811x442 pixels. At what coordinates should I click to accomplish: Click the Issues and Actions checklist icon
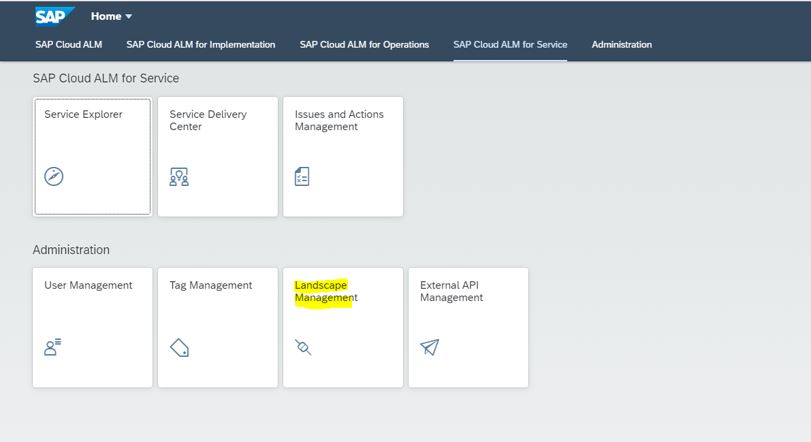[302, 176]
